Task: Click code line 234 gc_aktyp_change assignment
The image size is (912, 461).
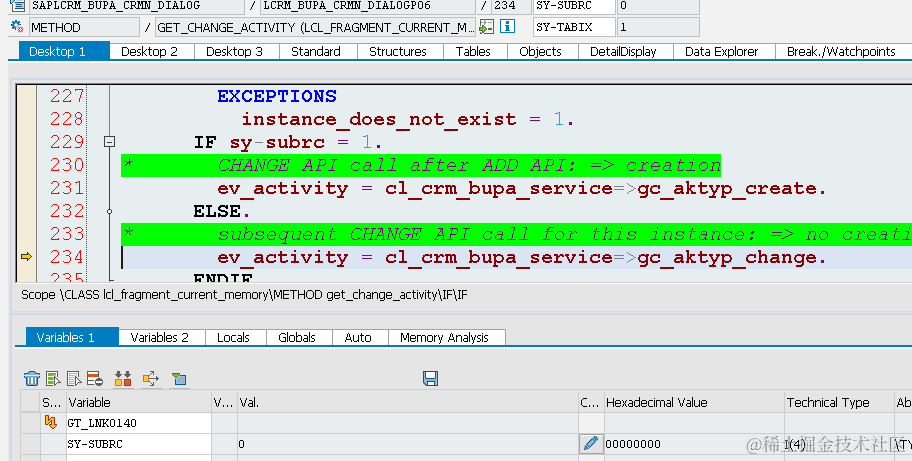Action: pyautogui.click(x=522, y=258)
